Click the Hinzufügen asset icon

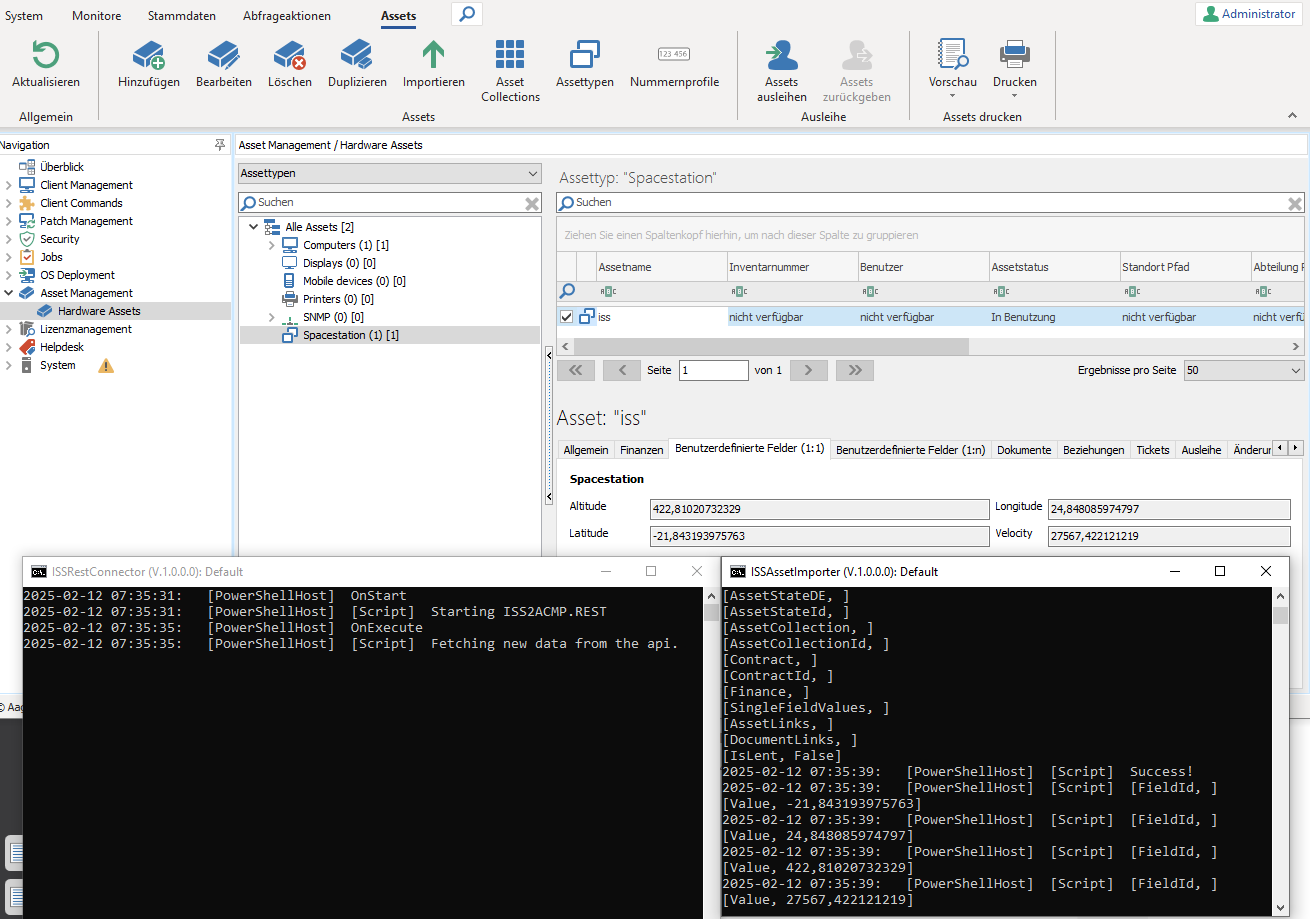pyautogui.click(x=149, y=55)
